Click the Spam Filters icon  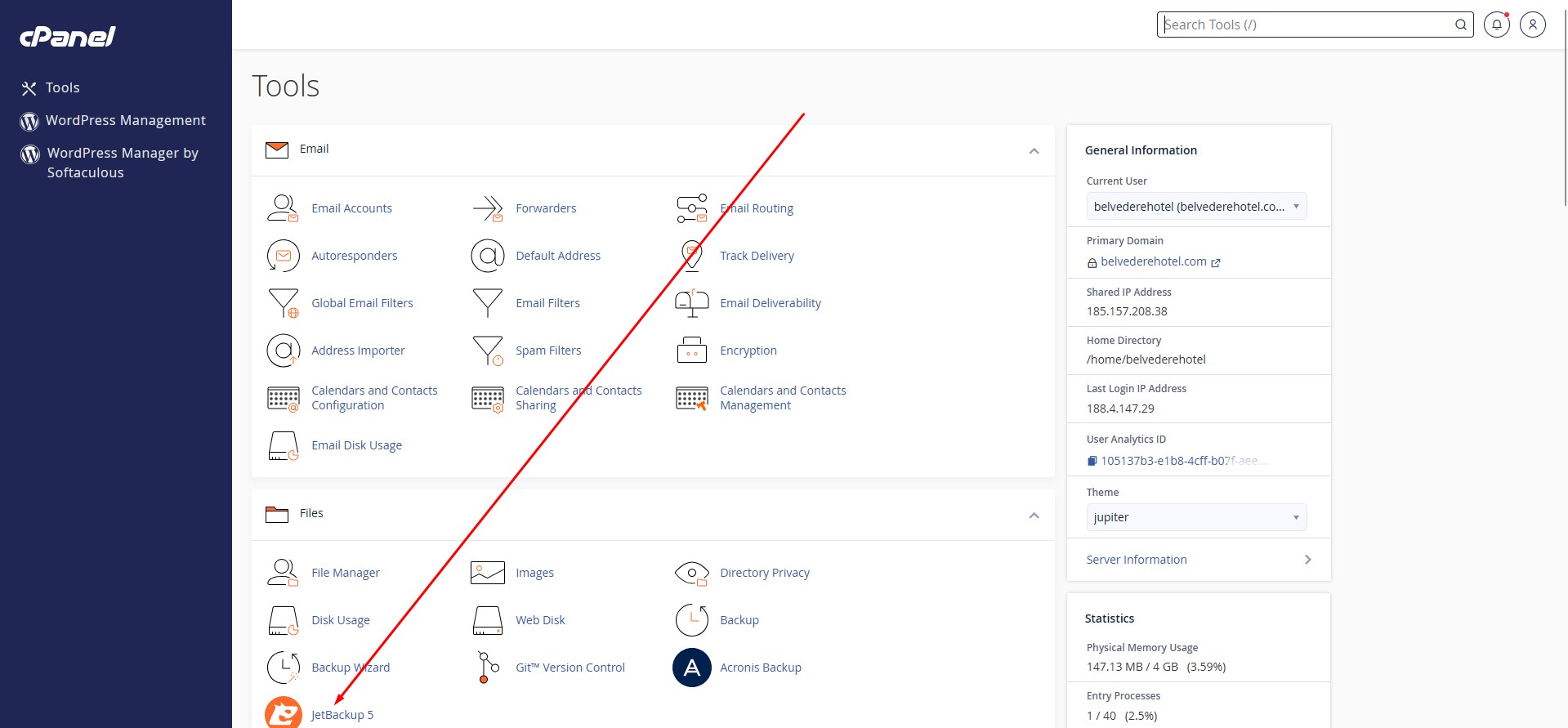(487, 351)
